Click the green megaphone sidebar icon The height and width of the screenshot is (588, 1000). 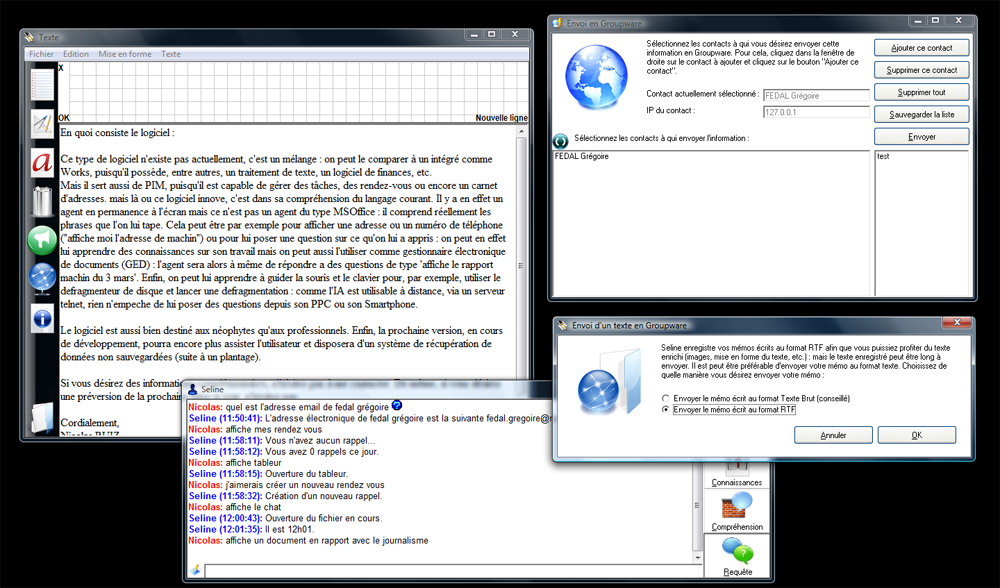point(42,240)
